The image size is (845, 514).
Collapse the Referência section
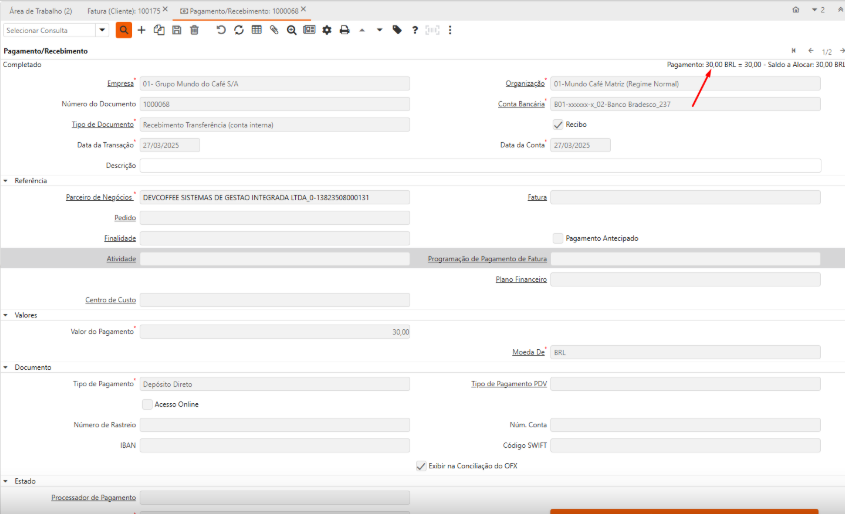(x=6, y=181)
